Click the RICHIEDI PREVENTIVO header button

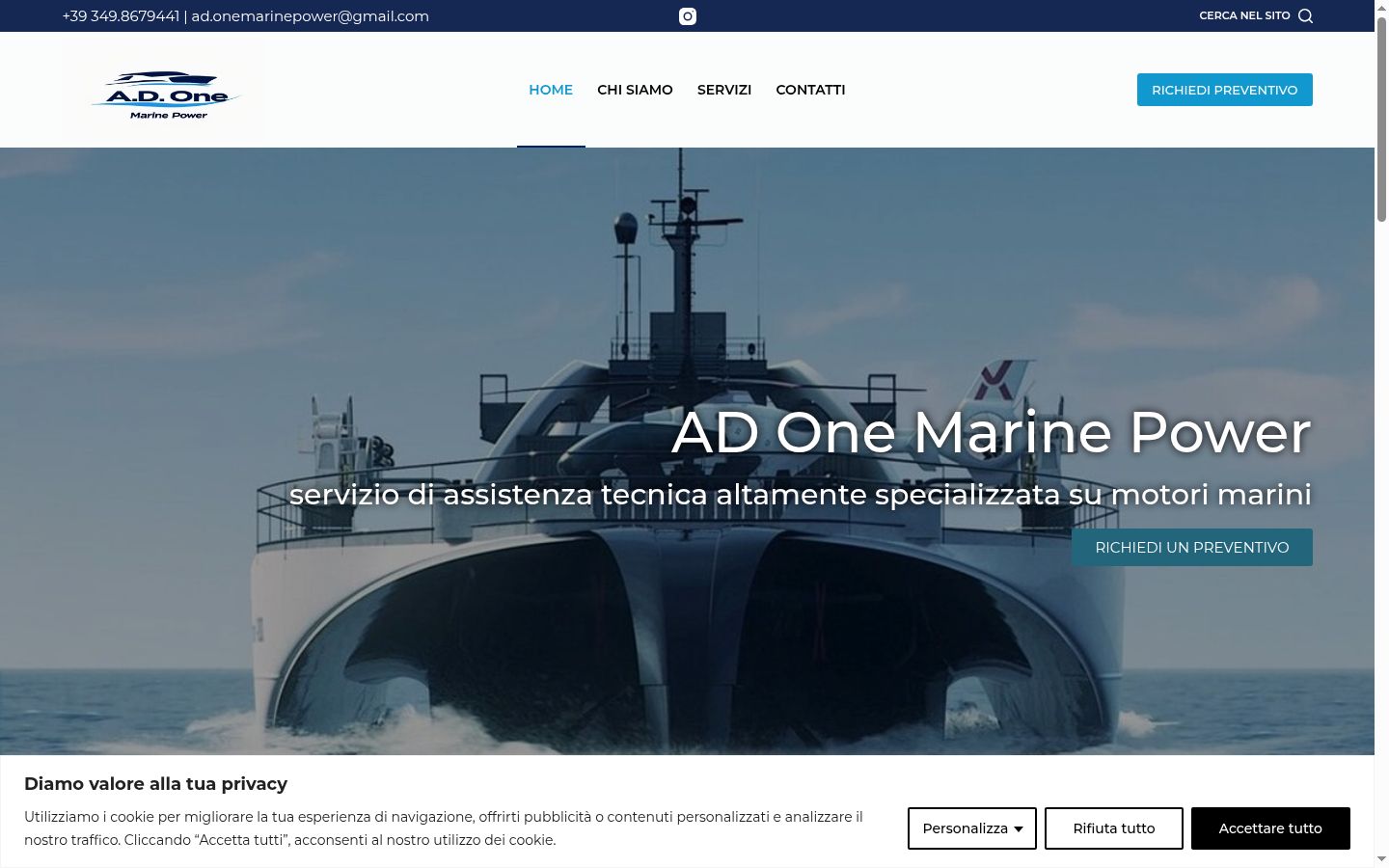pyautogui.click(x=1225, y=90)
